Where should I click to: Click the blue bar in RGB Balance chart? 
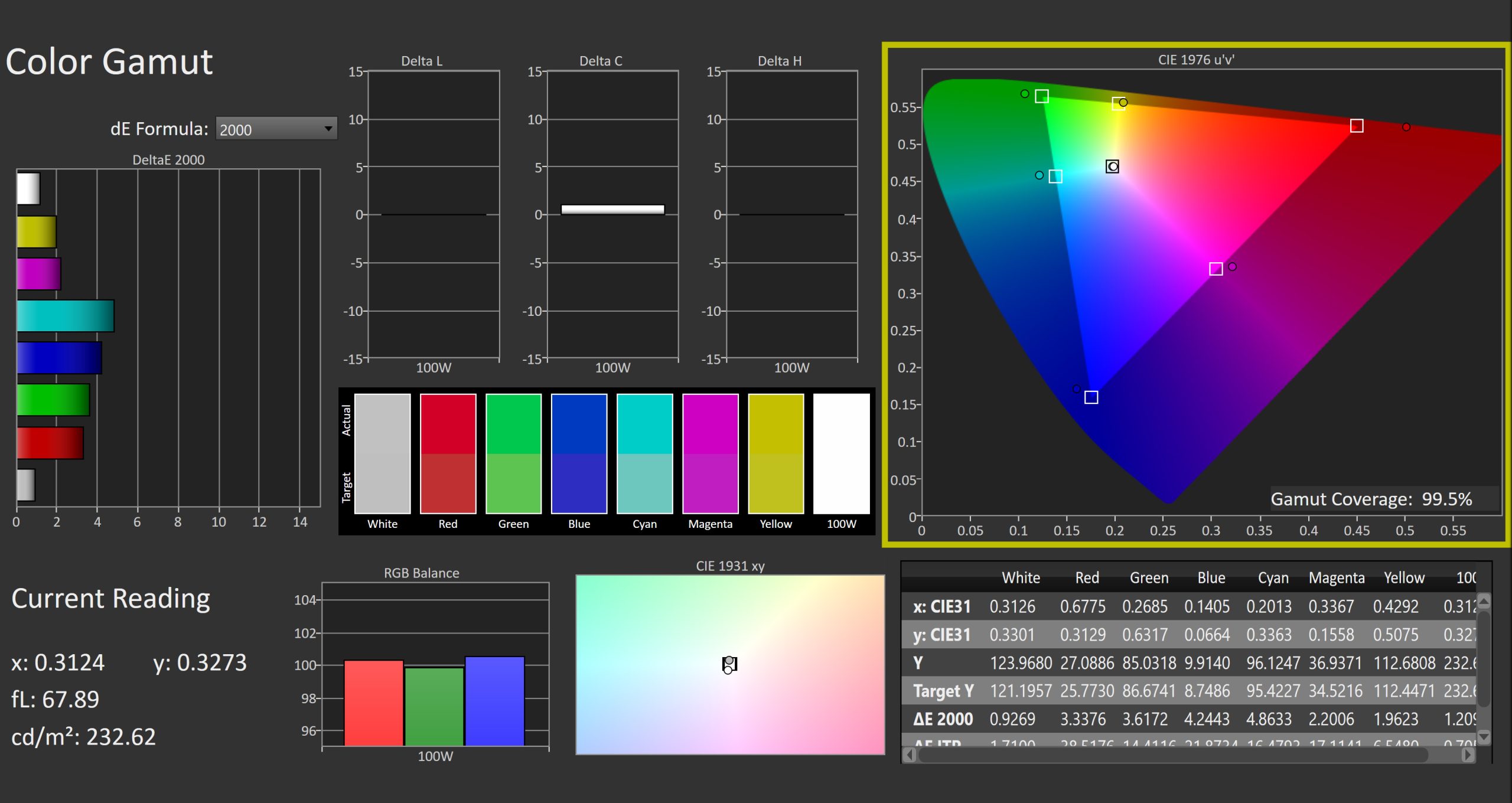click(494, 701)
